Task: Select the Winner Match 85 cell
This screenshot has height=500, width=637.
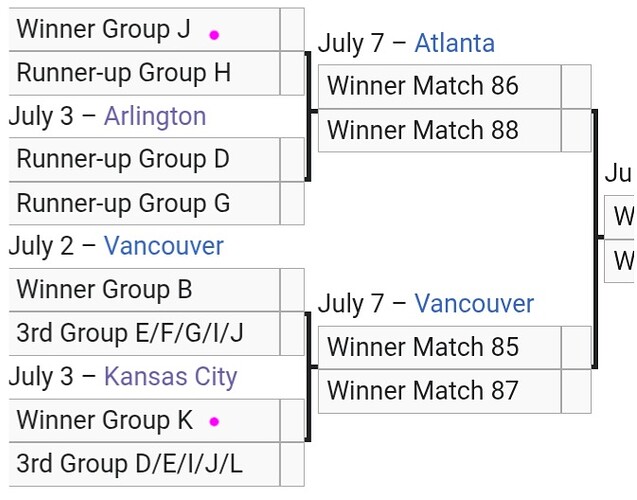Action: [440, 347]
